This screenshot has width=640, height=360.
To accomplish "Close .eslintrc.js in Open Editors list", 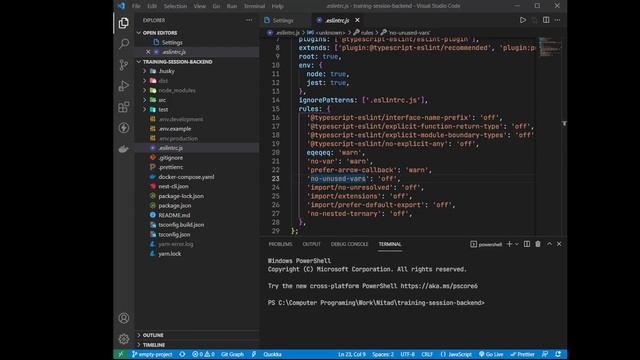I will pyautogui.click(x=148, y=52).
